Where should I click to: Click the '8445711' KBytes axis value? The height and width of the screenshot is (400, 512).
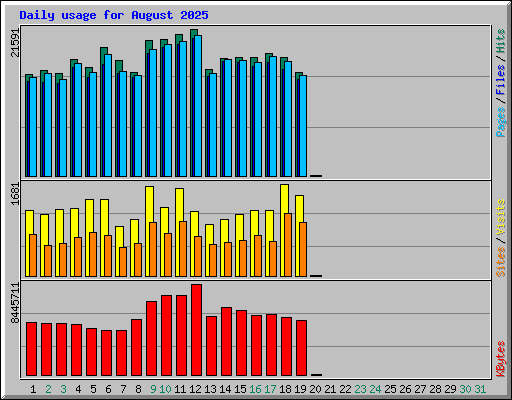[15, 303]
